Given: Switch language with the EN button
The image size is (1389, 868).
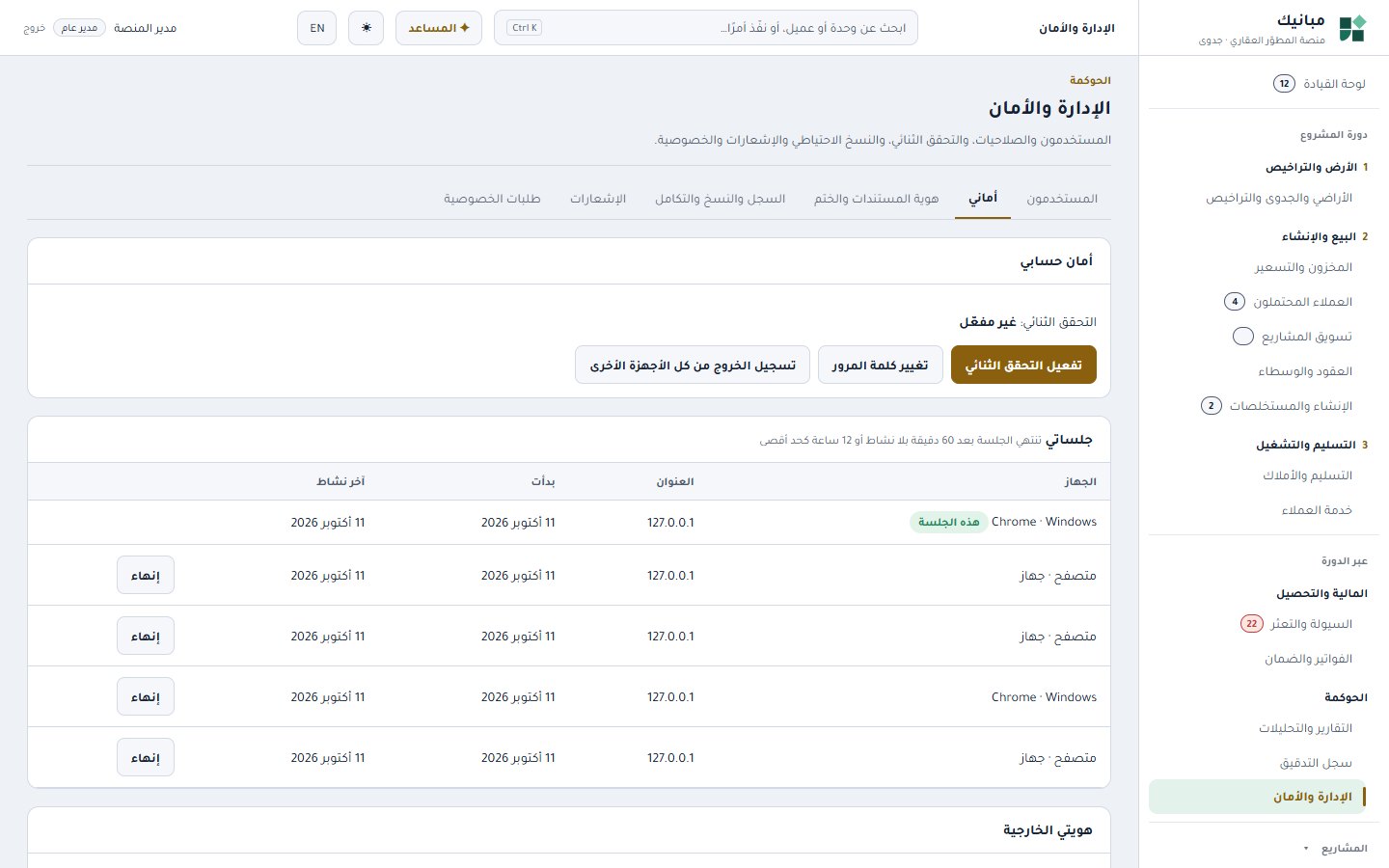Looking at the screenshot, I should click(317, 28).
